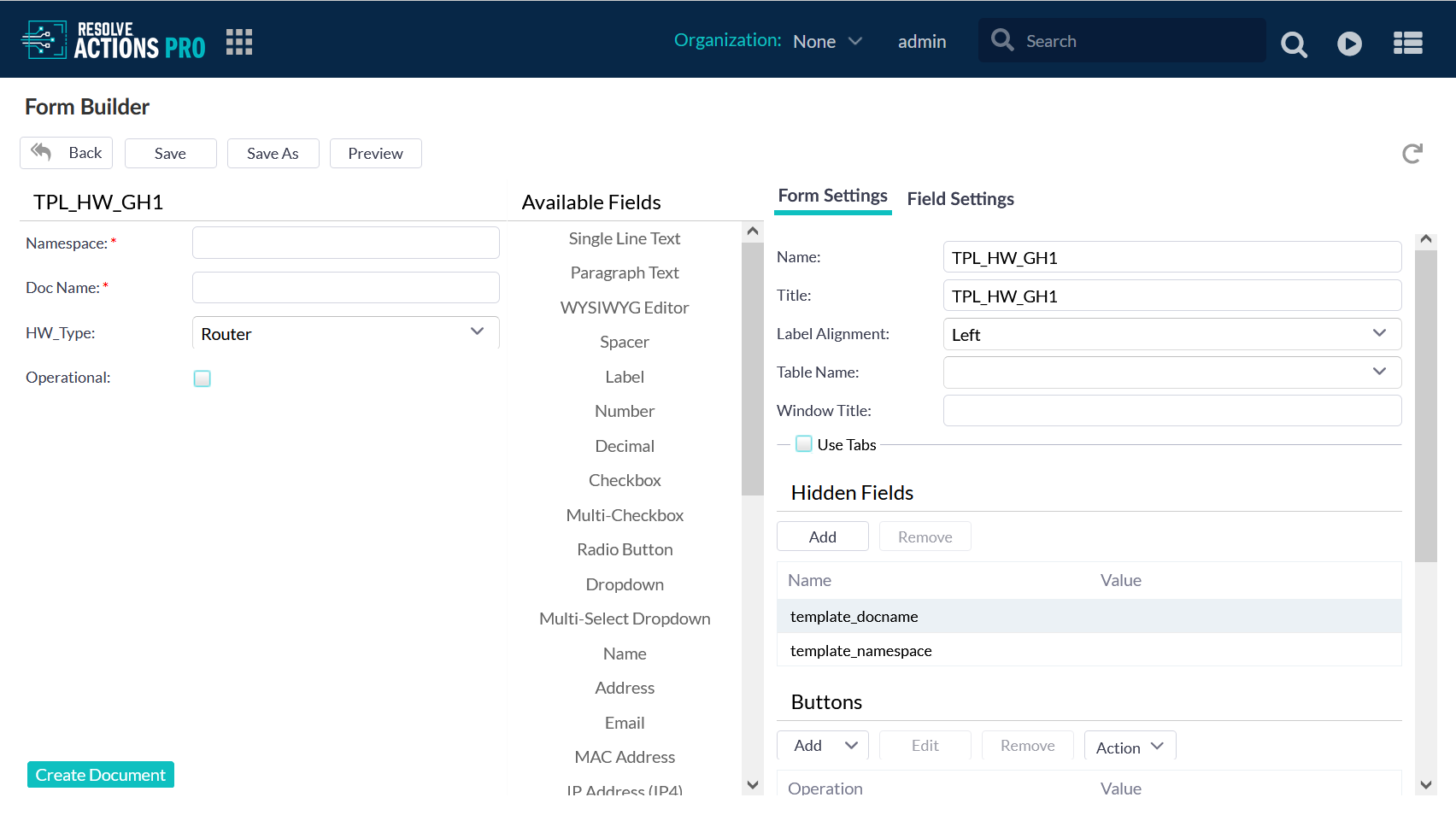Viewport: 1456px width, 815px height.
Task: Click the Preview button
Action: [375, 154]
